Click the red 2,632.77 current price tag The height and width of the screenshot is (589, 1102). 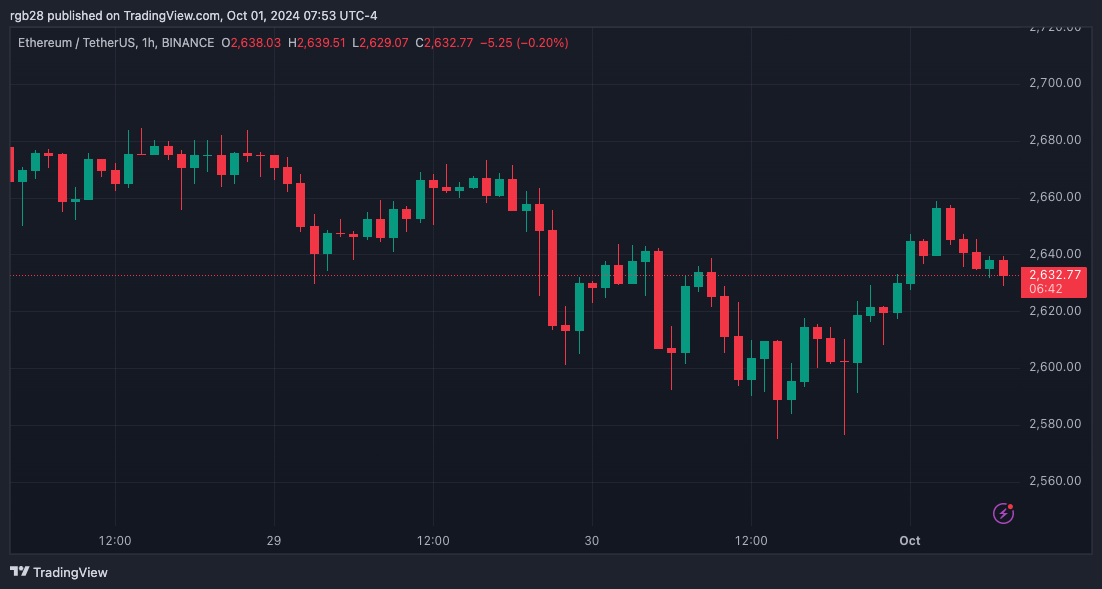click(x=1053, y=275)
